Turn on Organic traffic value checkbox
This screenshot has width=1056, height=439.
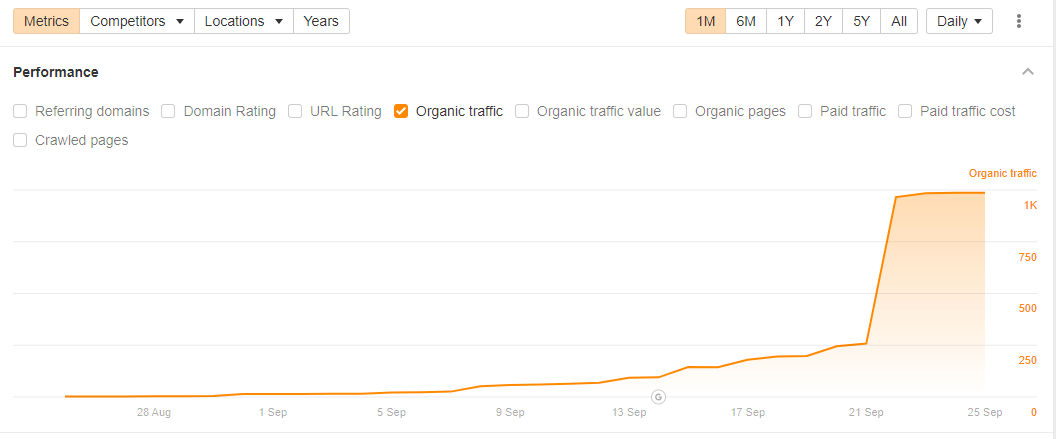coord(522,111)
